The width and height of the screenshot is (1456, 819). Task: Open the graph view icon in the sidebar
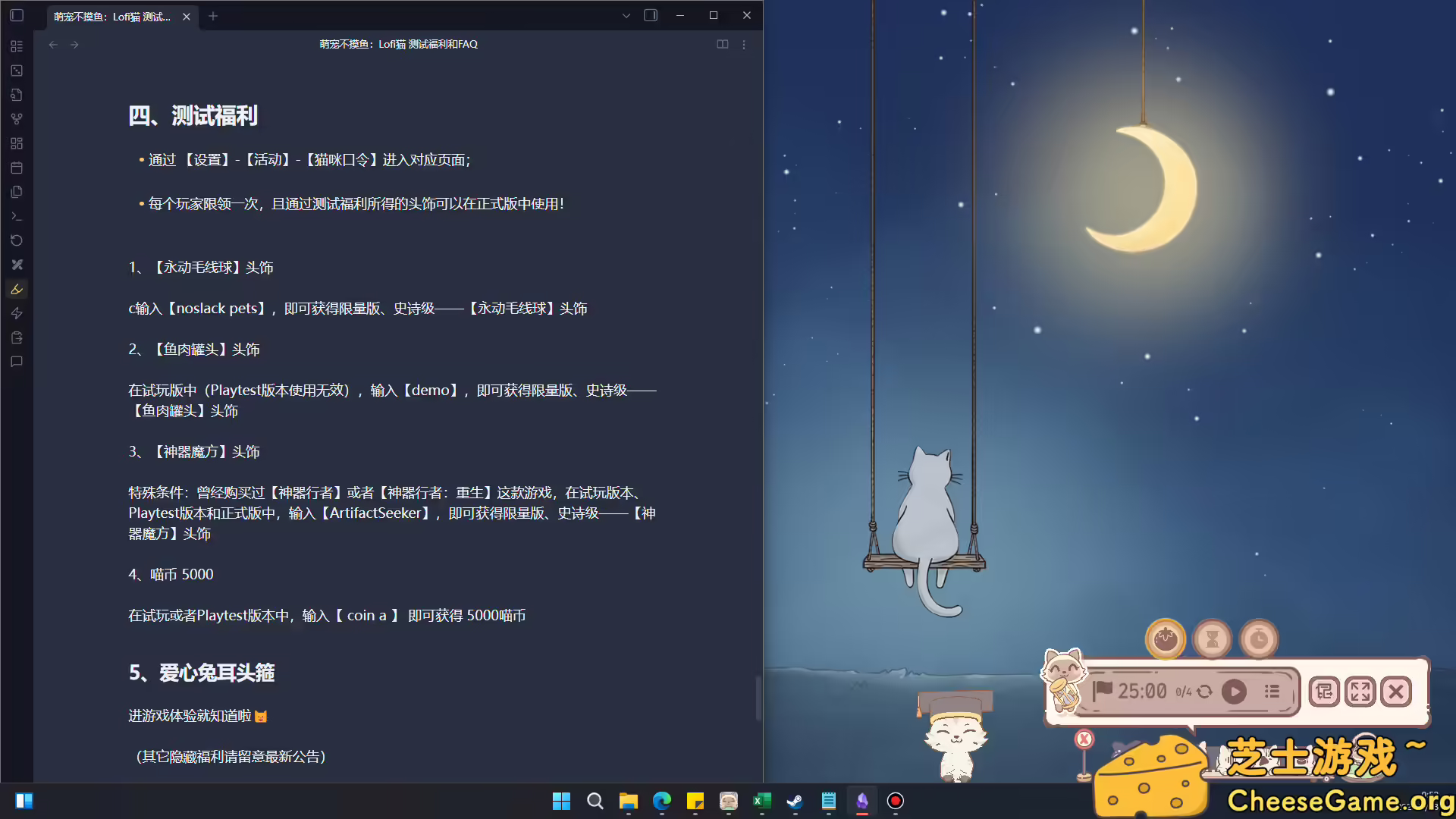[17, 119]
